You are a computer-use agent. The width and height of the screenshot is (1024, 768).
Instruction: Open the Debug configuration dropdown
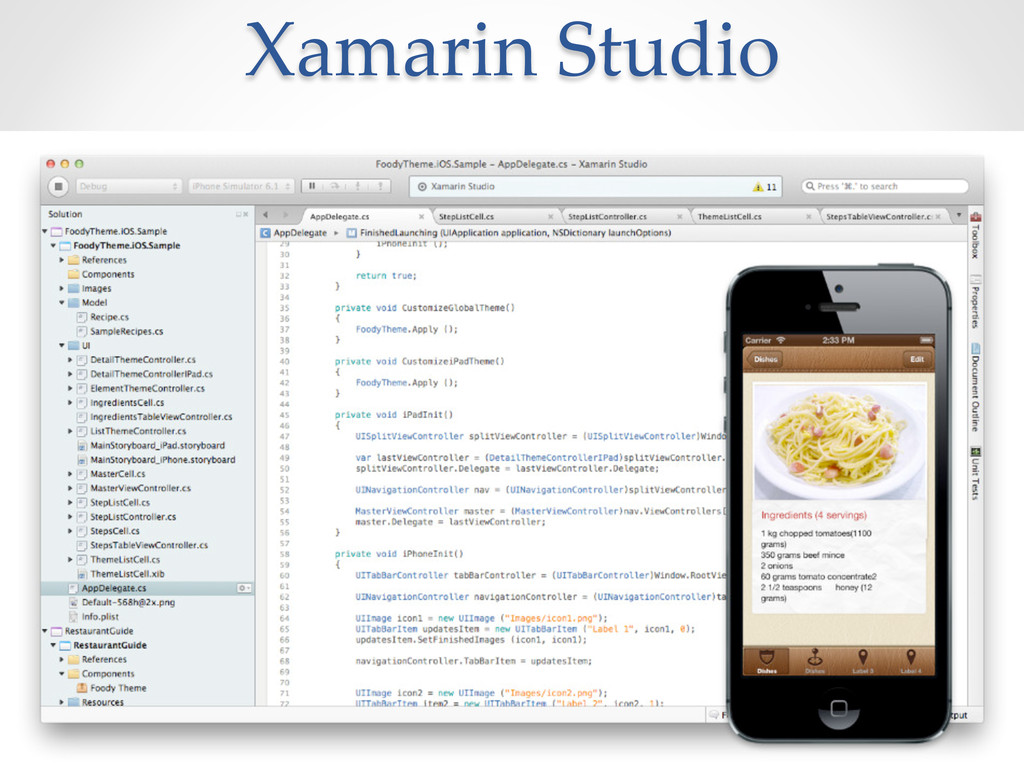pyautogui.click(x=128, y=186)
